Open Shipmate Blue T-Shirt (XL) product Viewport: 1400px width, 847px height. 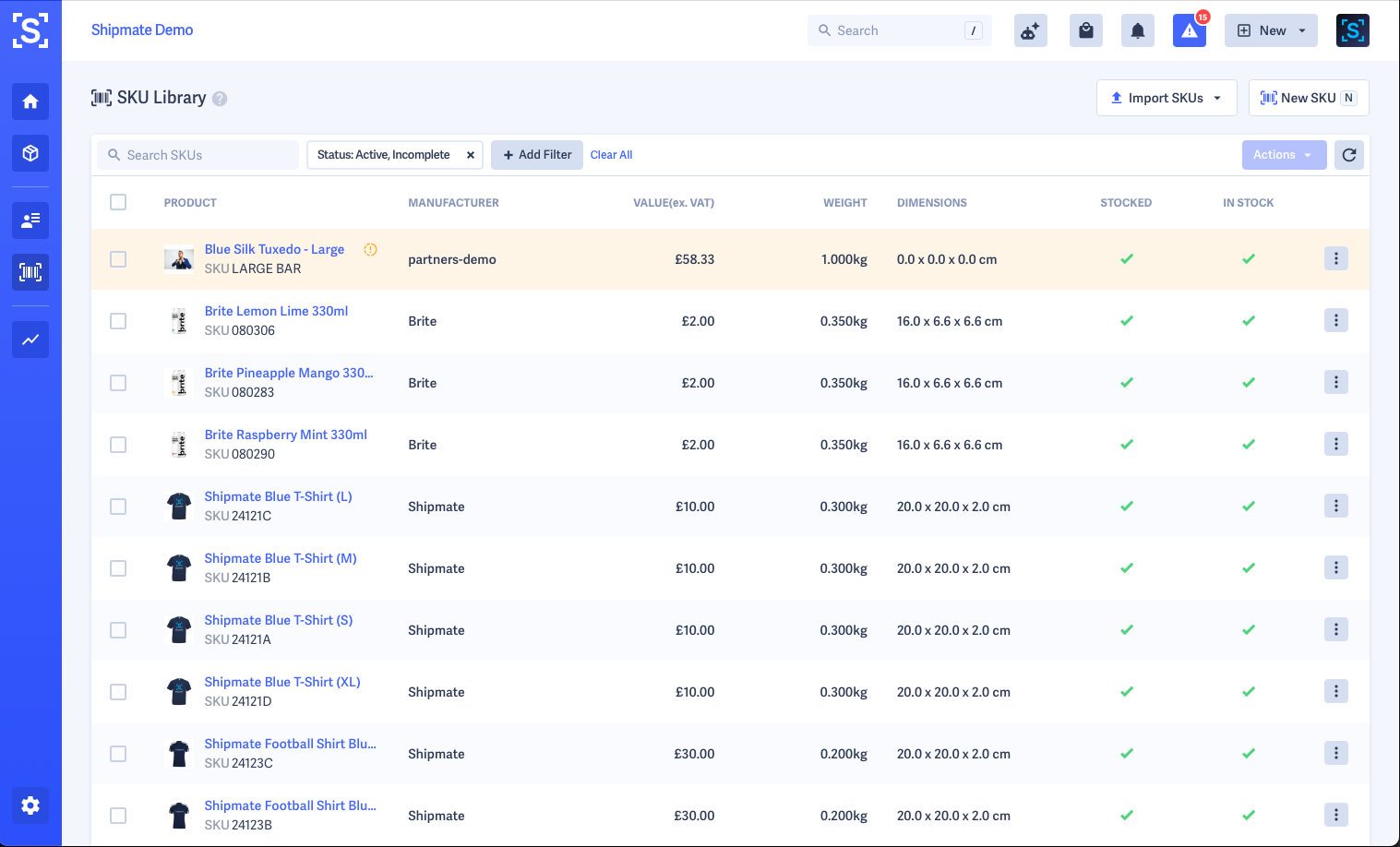(x=282, y=682)
